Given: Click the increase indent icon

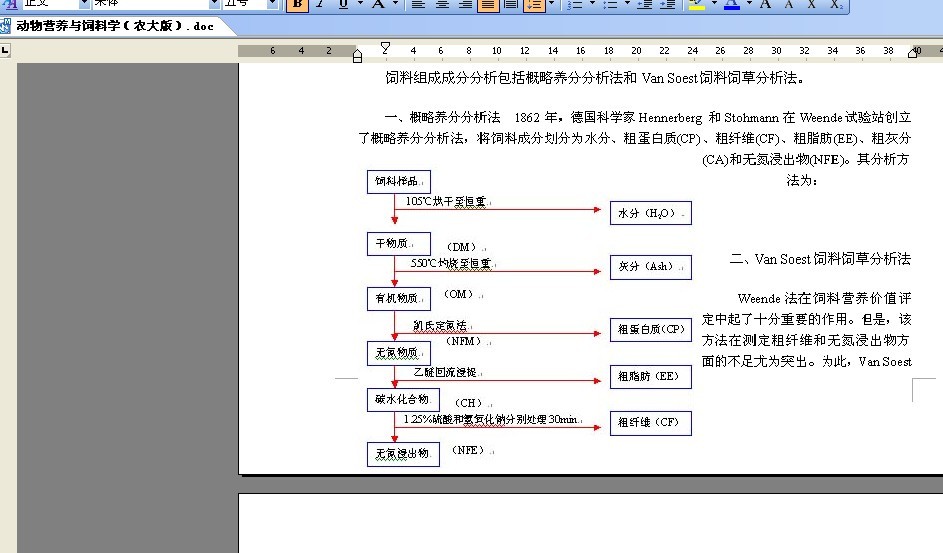Looking at the screenshot, I should [x=665, y=5].
